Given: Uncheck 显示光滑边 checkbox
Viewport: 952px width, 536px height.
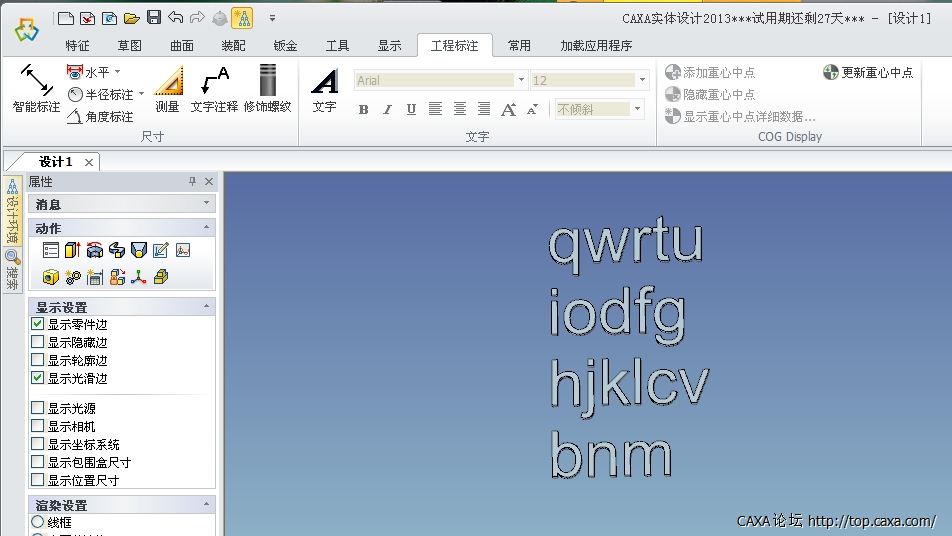Looking at the screenshot, I should (38, 378).
